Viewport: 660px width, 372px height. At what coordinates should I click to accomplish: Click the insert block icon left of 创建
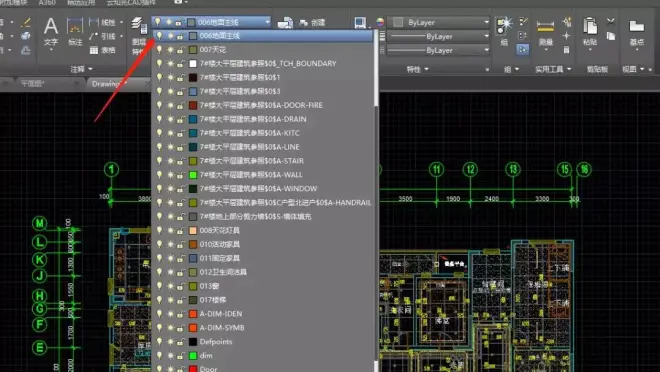pyautogui.click(x=285, y=22)
